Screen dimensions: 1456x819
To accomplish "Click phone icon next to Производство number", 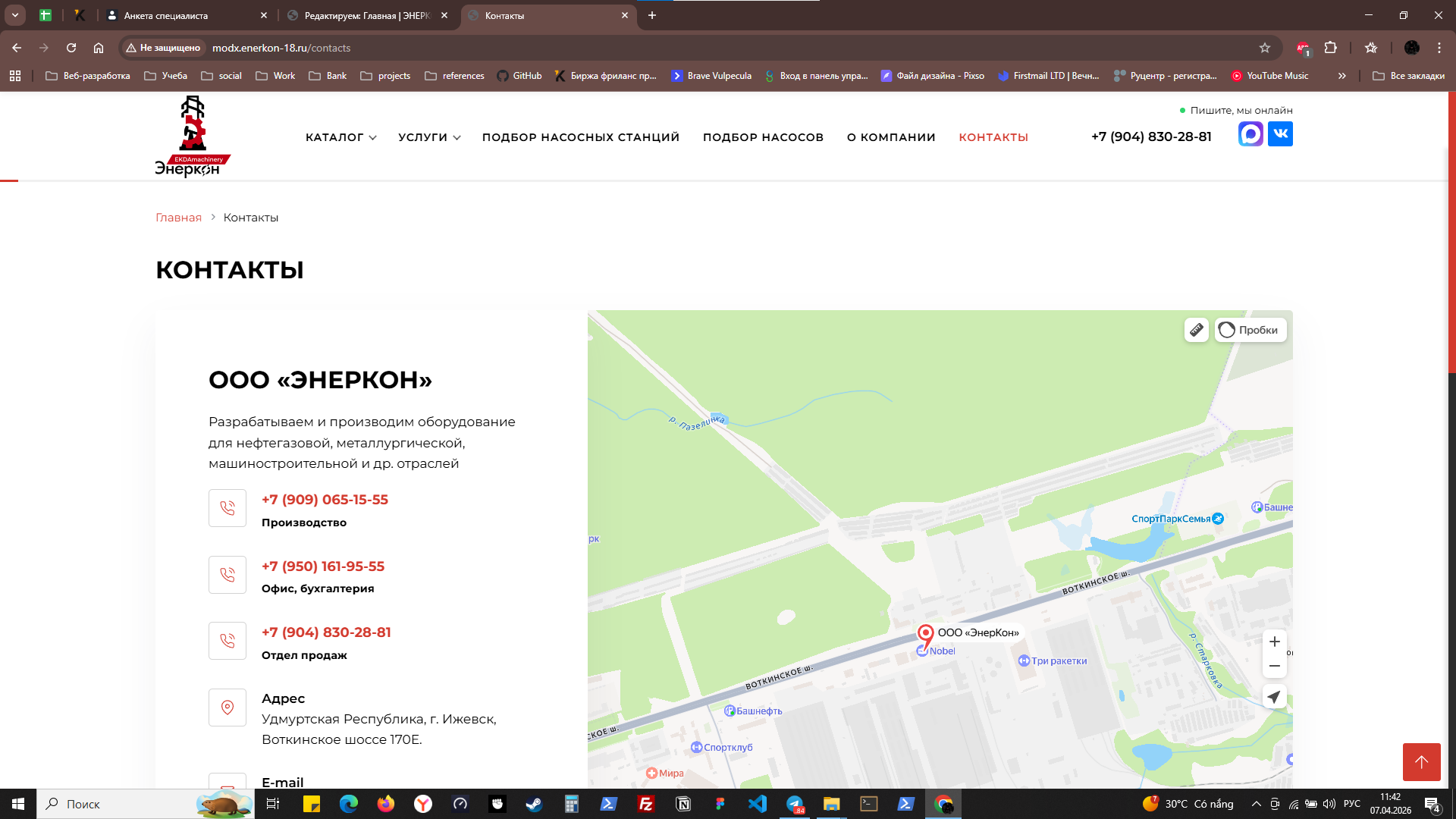I will [x=227, y=508].
